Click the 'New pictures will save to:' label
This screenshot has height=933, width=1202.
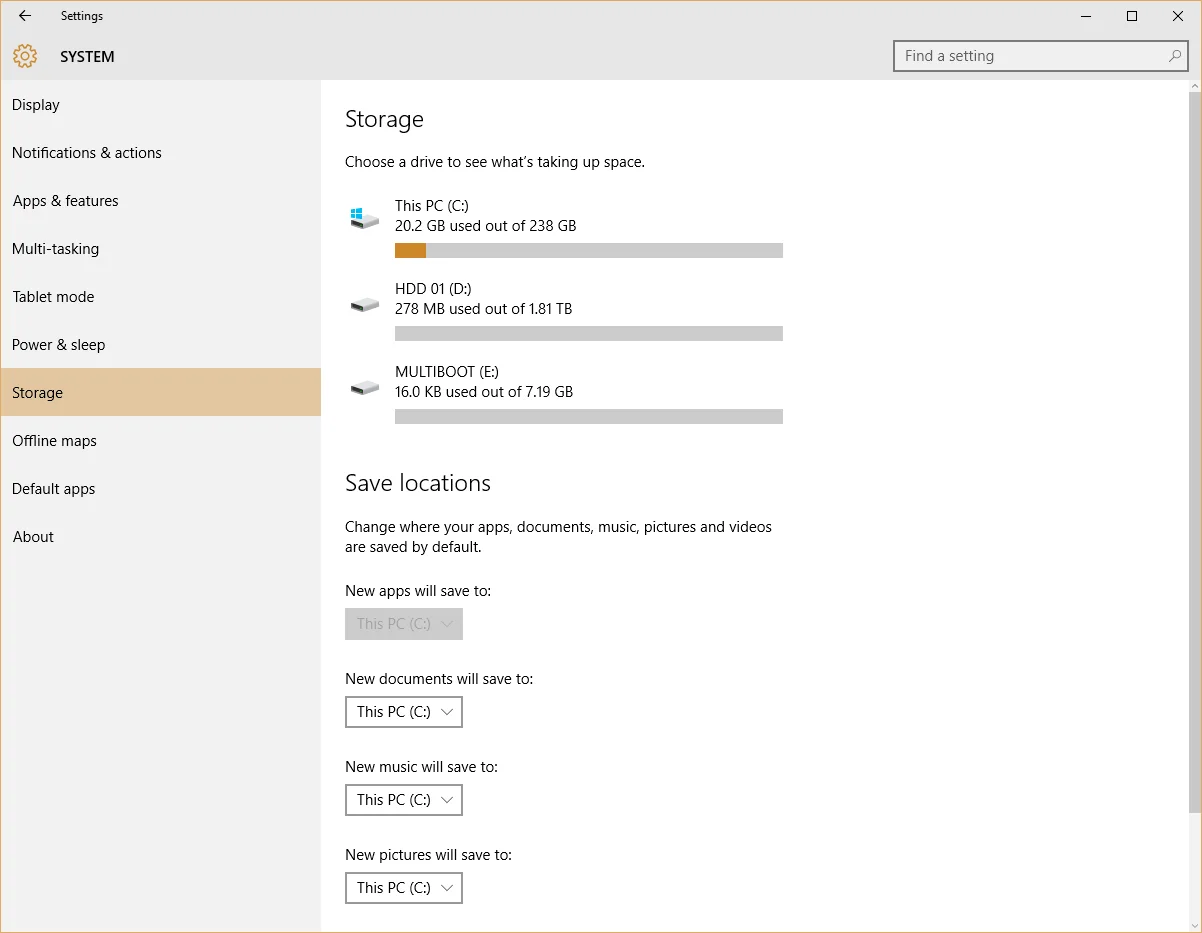point(428,855)
